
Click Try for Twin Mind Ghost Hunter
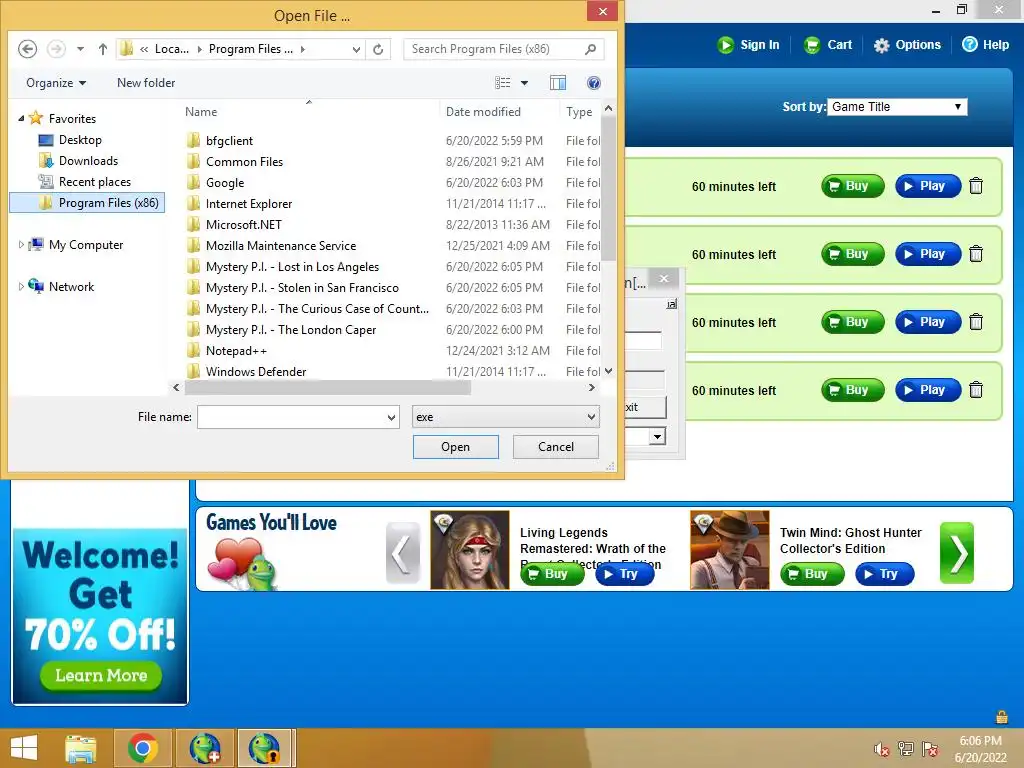click(884, 574)
